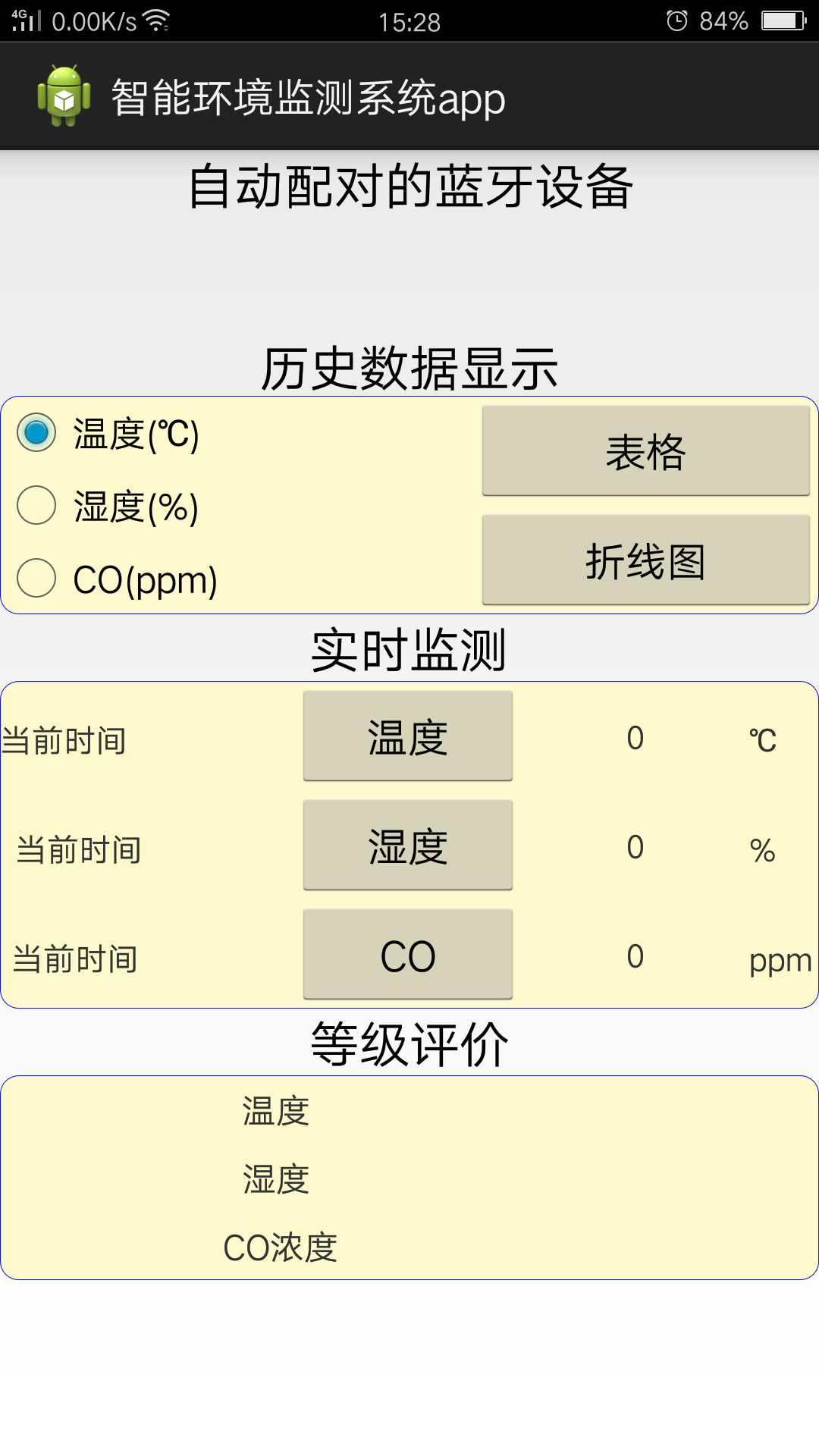The image size is (819, 1456).
Task: Tap the 15:28 clock in status bar
Action: 409,22
